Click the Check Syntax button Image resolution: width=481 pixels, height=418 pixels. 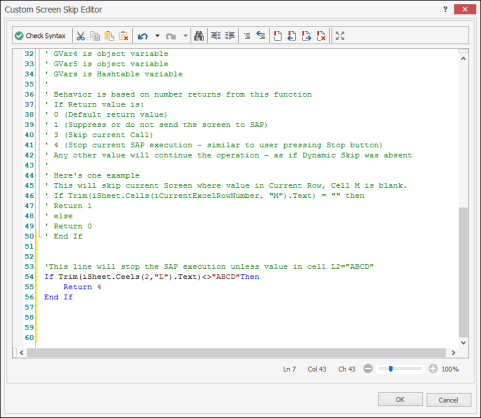(x=40, y=36)
